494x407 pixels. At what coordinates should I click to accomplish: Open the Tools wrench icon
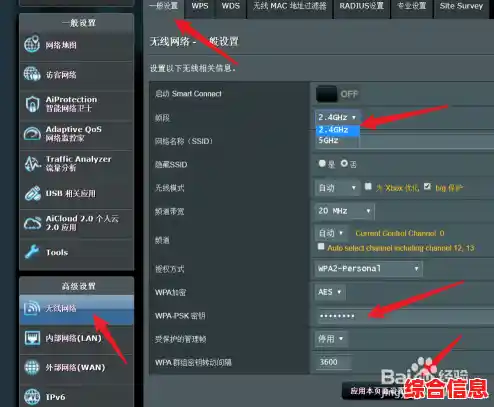[x=32, y=252]
